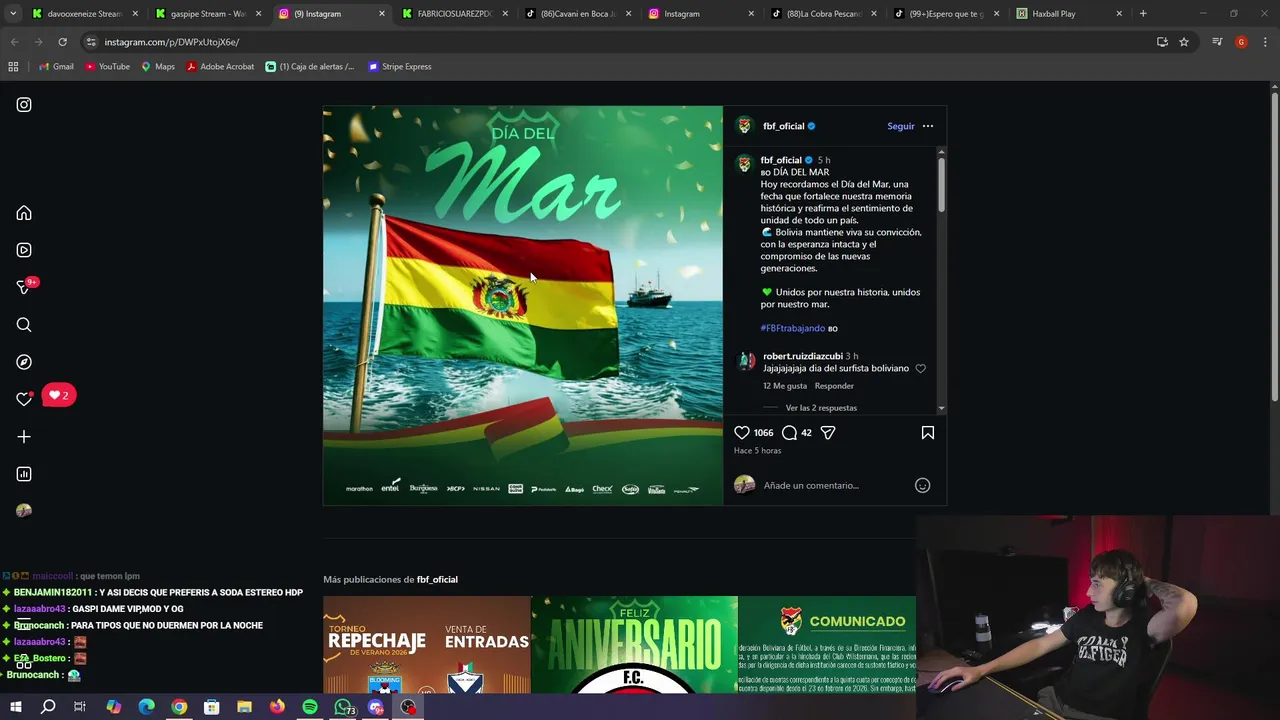This screenshot has height=720, width=1280.
Task: Open the Día del Mar post image
Action: tap(522, 305)
